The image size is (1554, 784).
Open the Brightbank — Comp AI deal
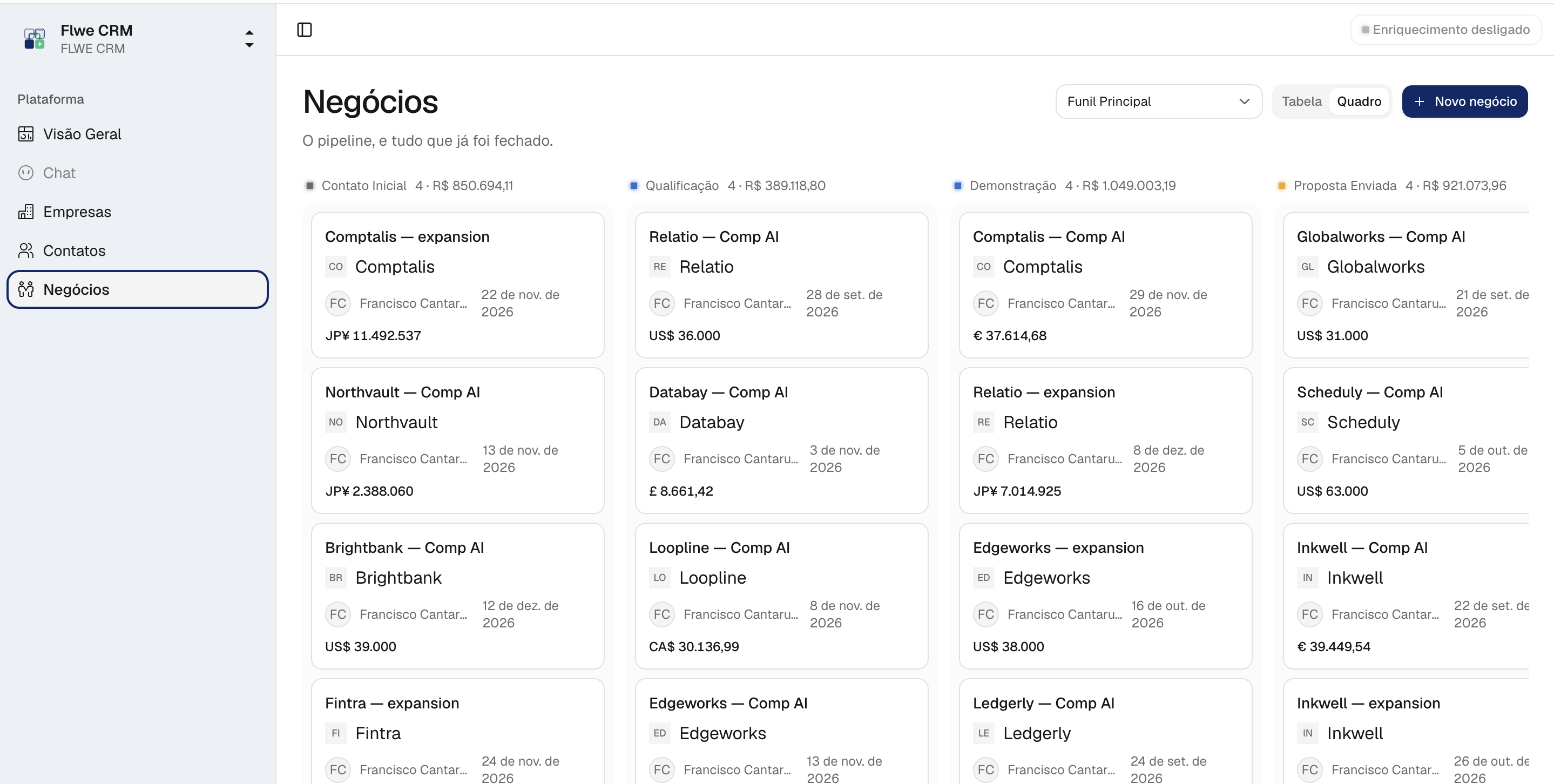click(x=457, y=596)
